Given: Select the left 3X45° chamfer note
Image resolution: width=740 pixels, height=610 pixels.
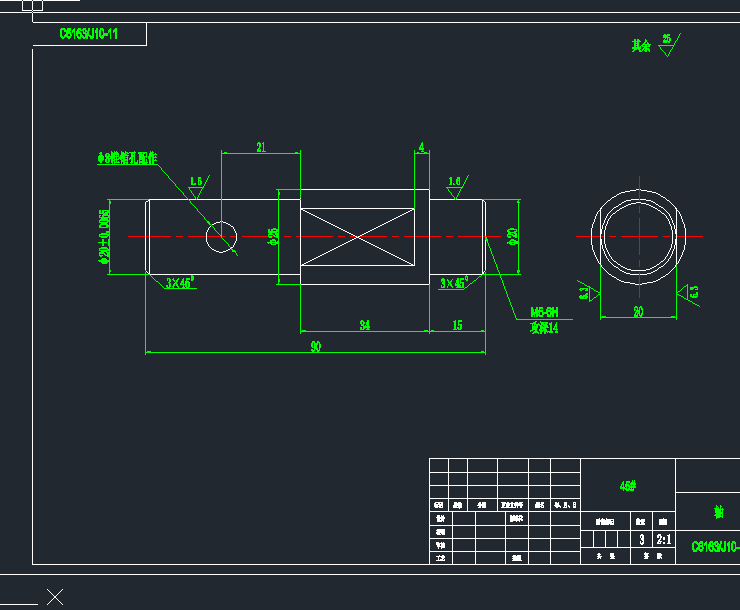Looking at the screenshot, I should pyautogui.click(x=180, y=283).
